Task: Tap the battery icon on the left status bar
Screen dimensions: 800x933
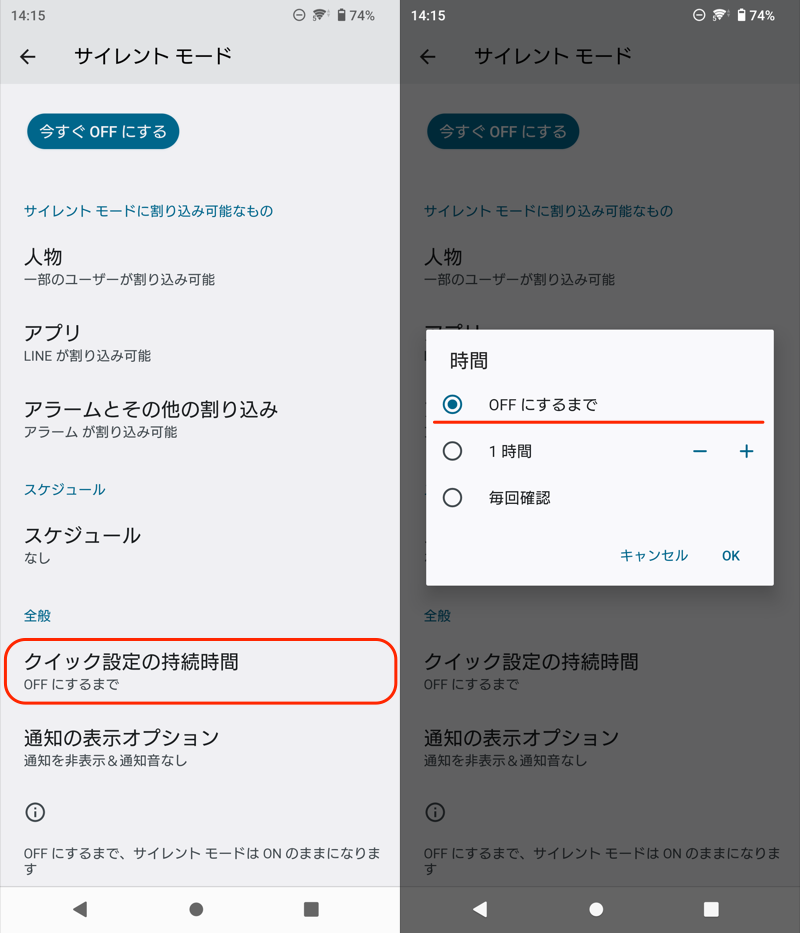Action: (341, 16)
